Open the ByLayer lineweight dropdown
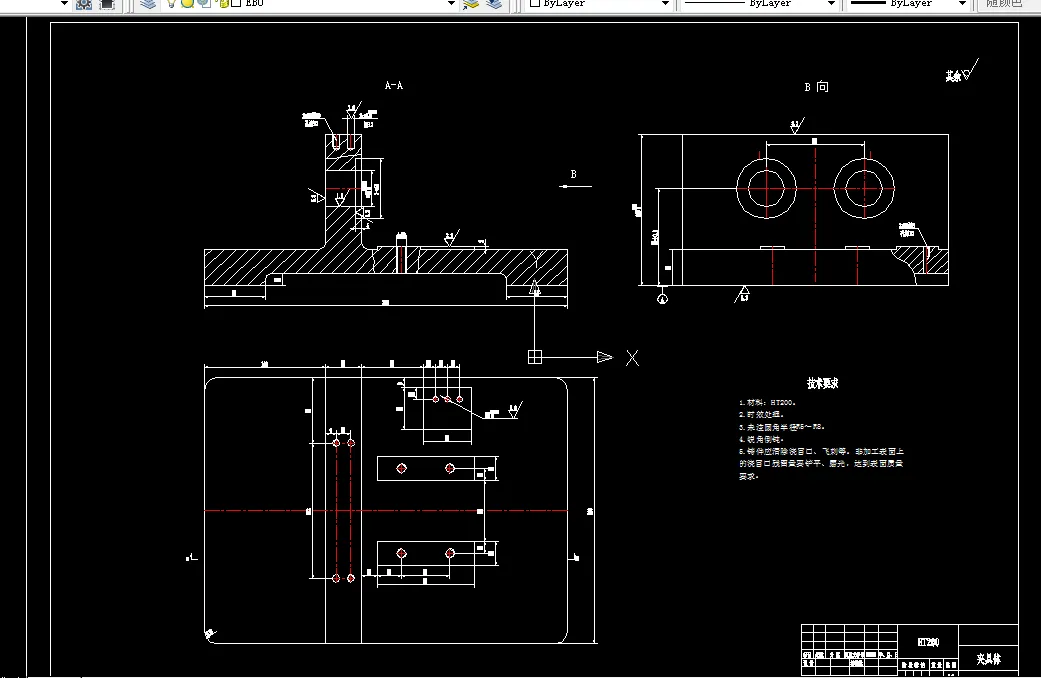The image size is (1041, 678). coord(962,3)
